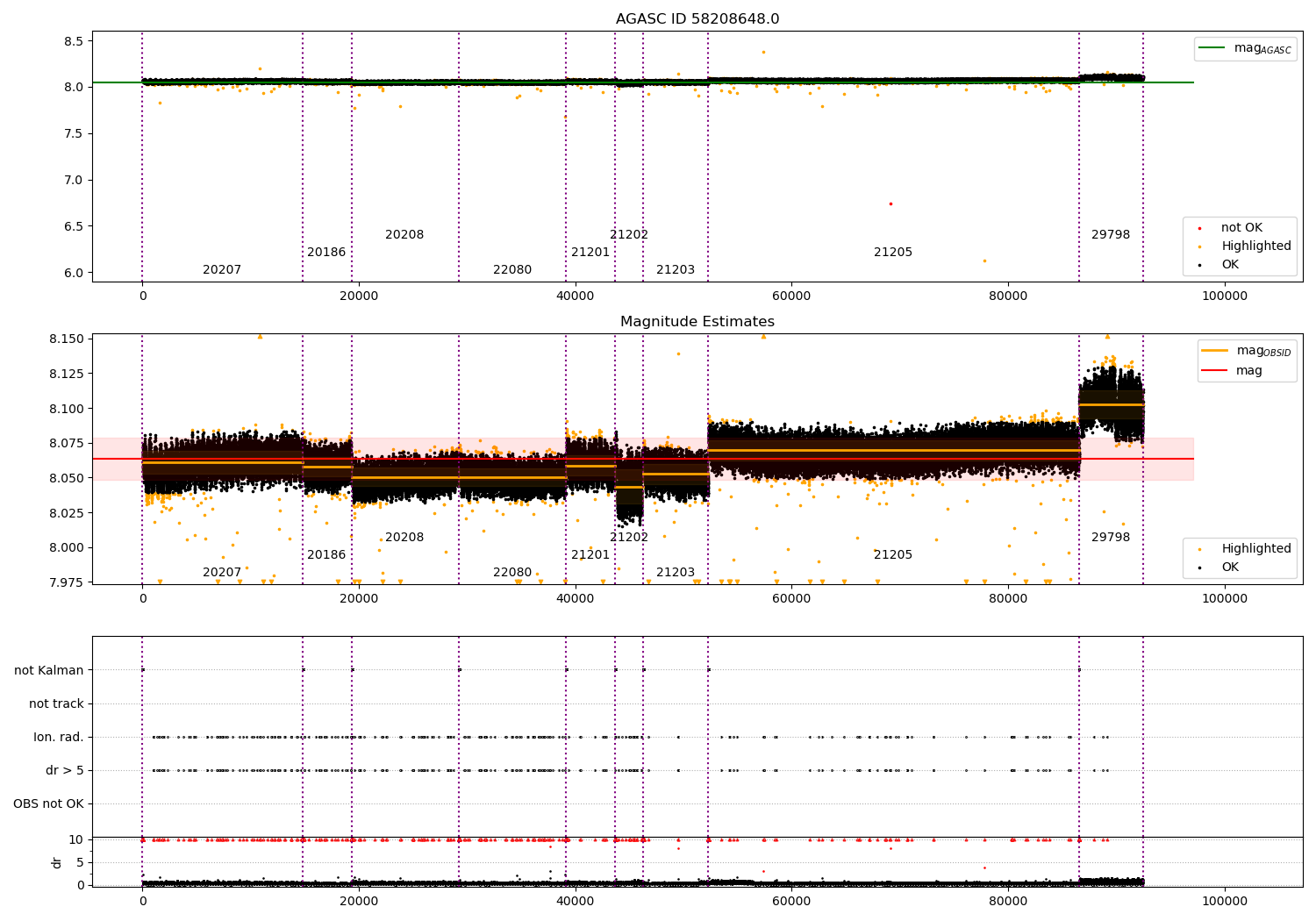Viewport: 1316px width, 921px height.
Task: Click the 8.100 y-axis tick label
Action: click(x=66, y=409)
